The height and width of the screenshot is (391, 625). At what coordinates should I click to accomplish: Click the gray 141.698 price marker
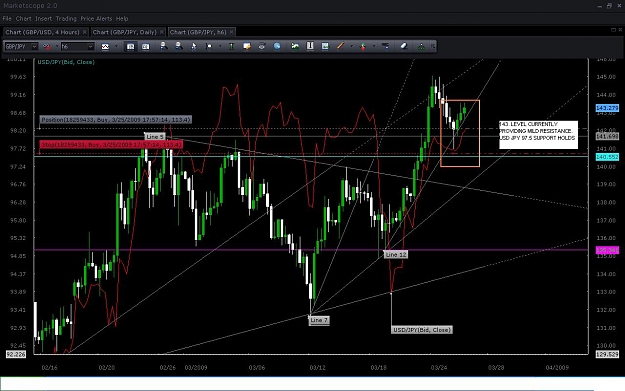tap(607, 136)
